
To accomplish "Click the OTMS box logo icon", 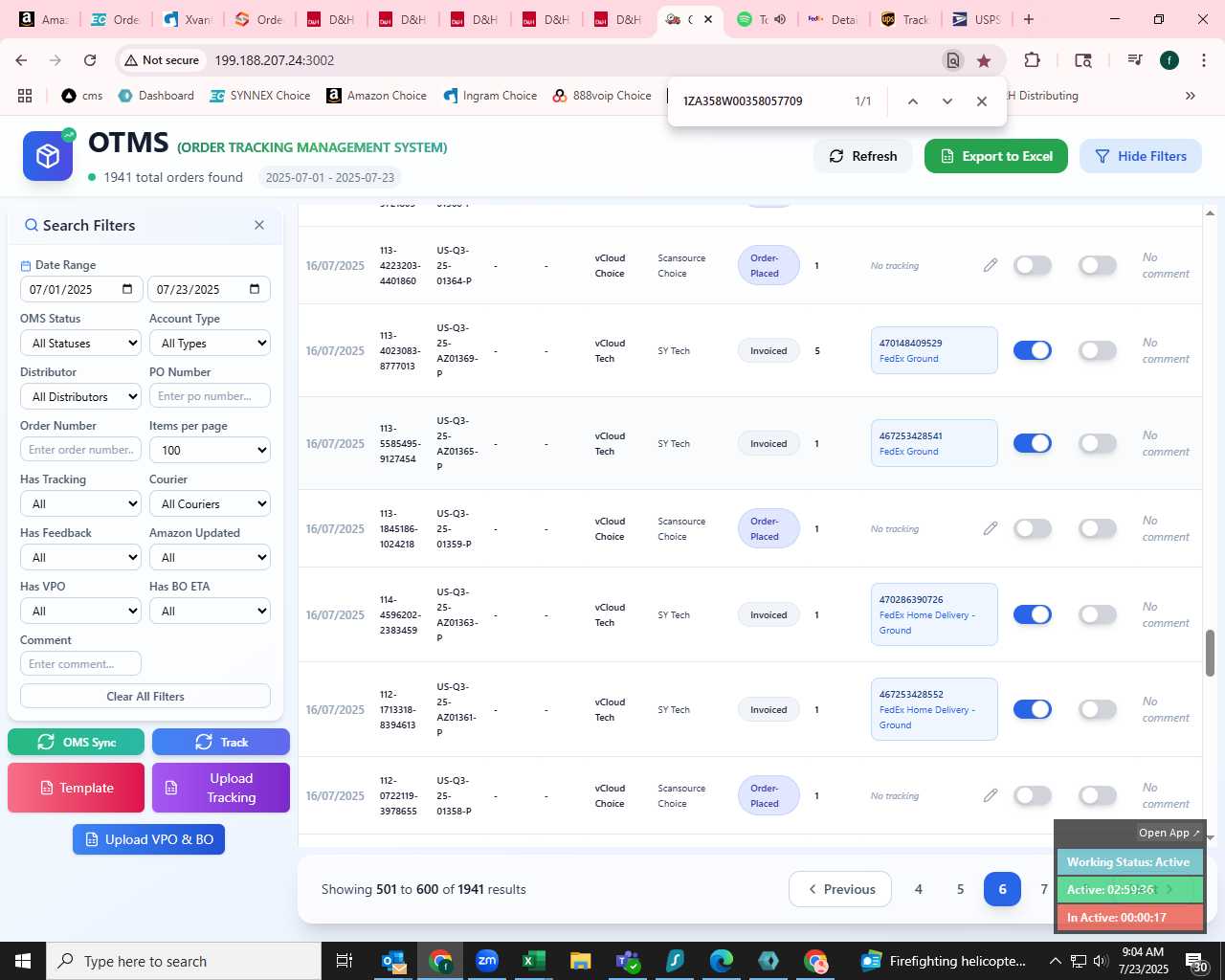I will pyautogui.click(x=48, y=156).
